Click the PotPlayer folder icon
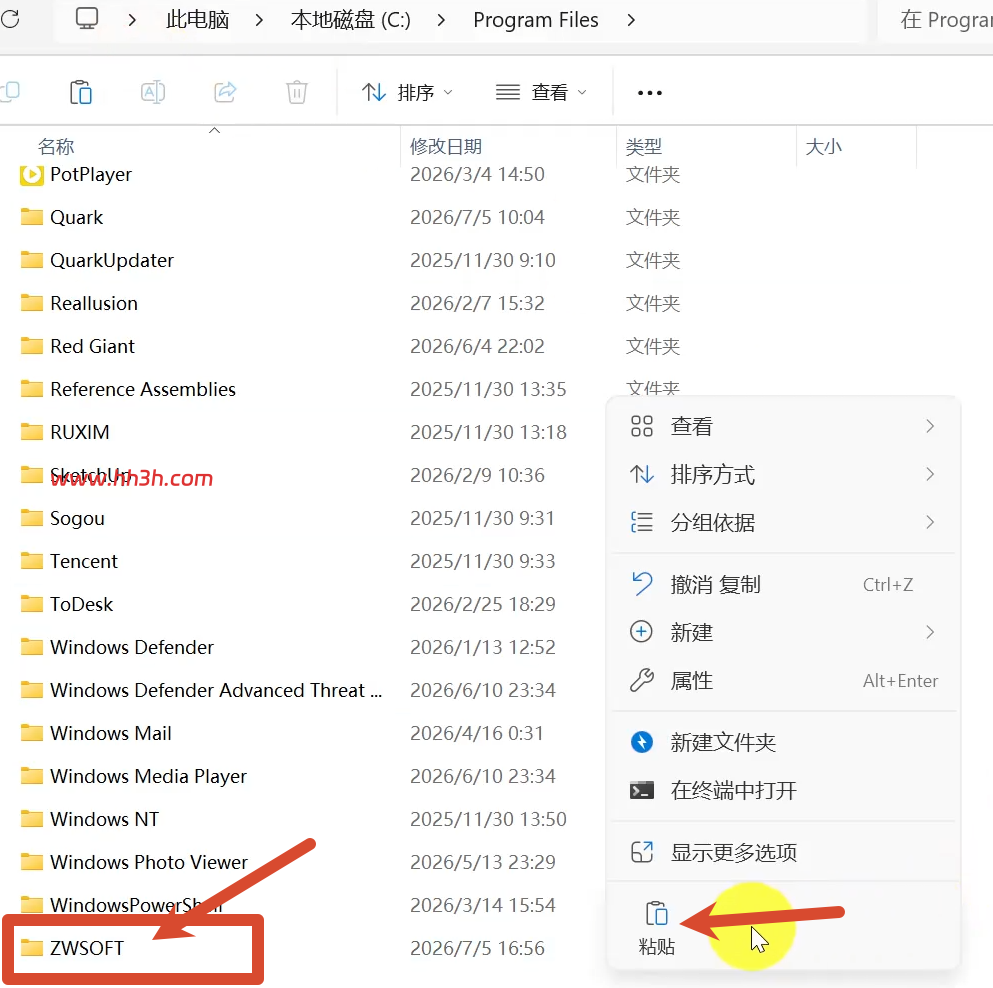 pyautogui.click(x=32, y=175)
